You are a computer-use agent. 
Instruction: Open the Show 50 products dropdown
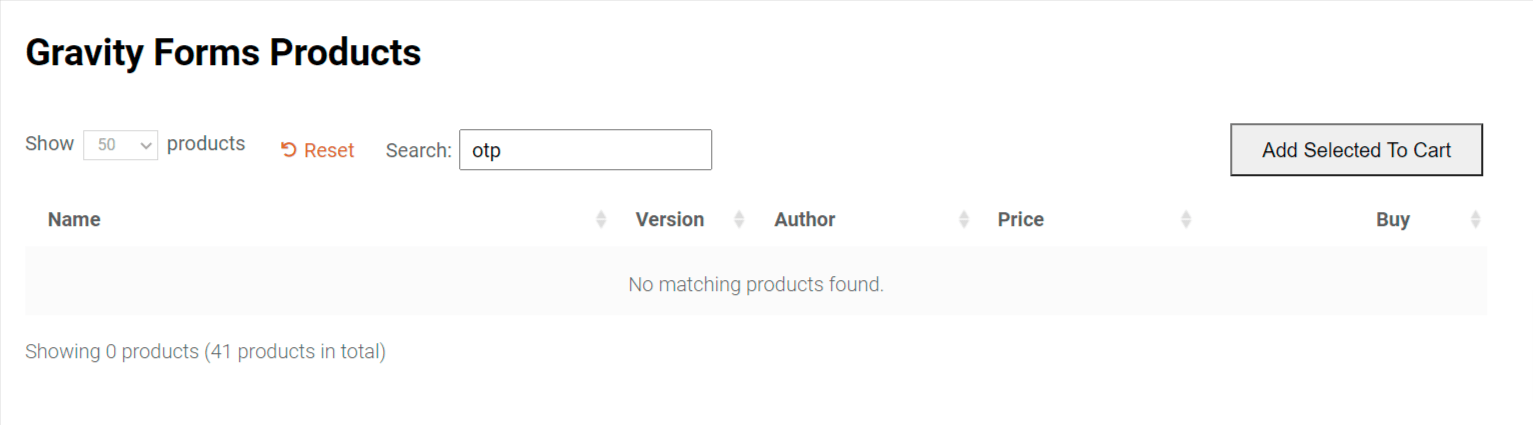(121, 145)
